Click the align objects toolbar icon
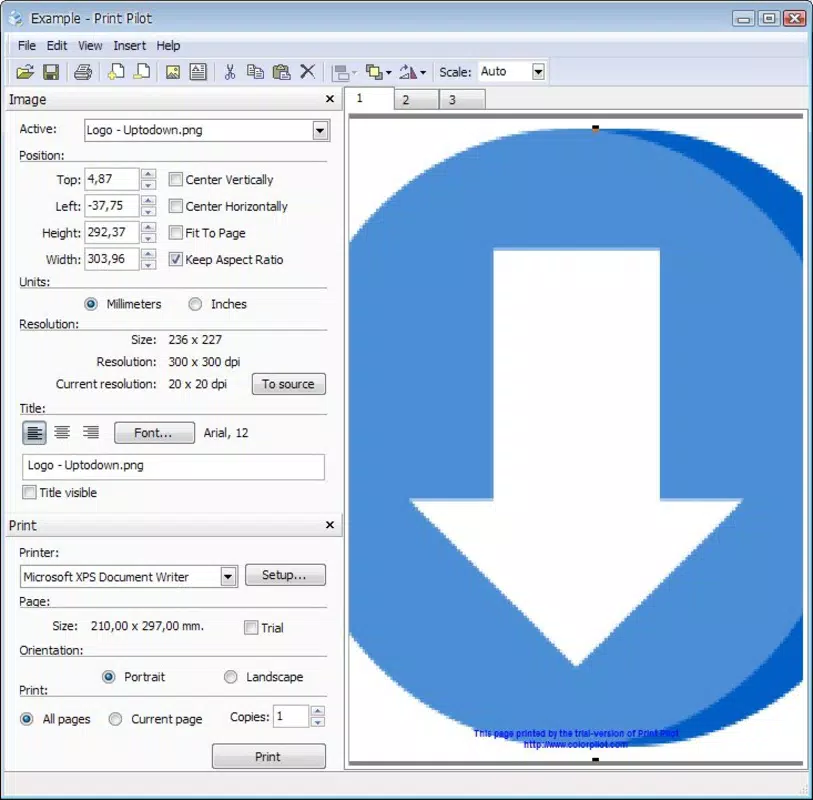 pos(341,72)
